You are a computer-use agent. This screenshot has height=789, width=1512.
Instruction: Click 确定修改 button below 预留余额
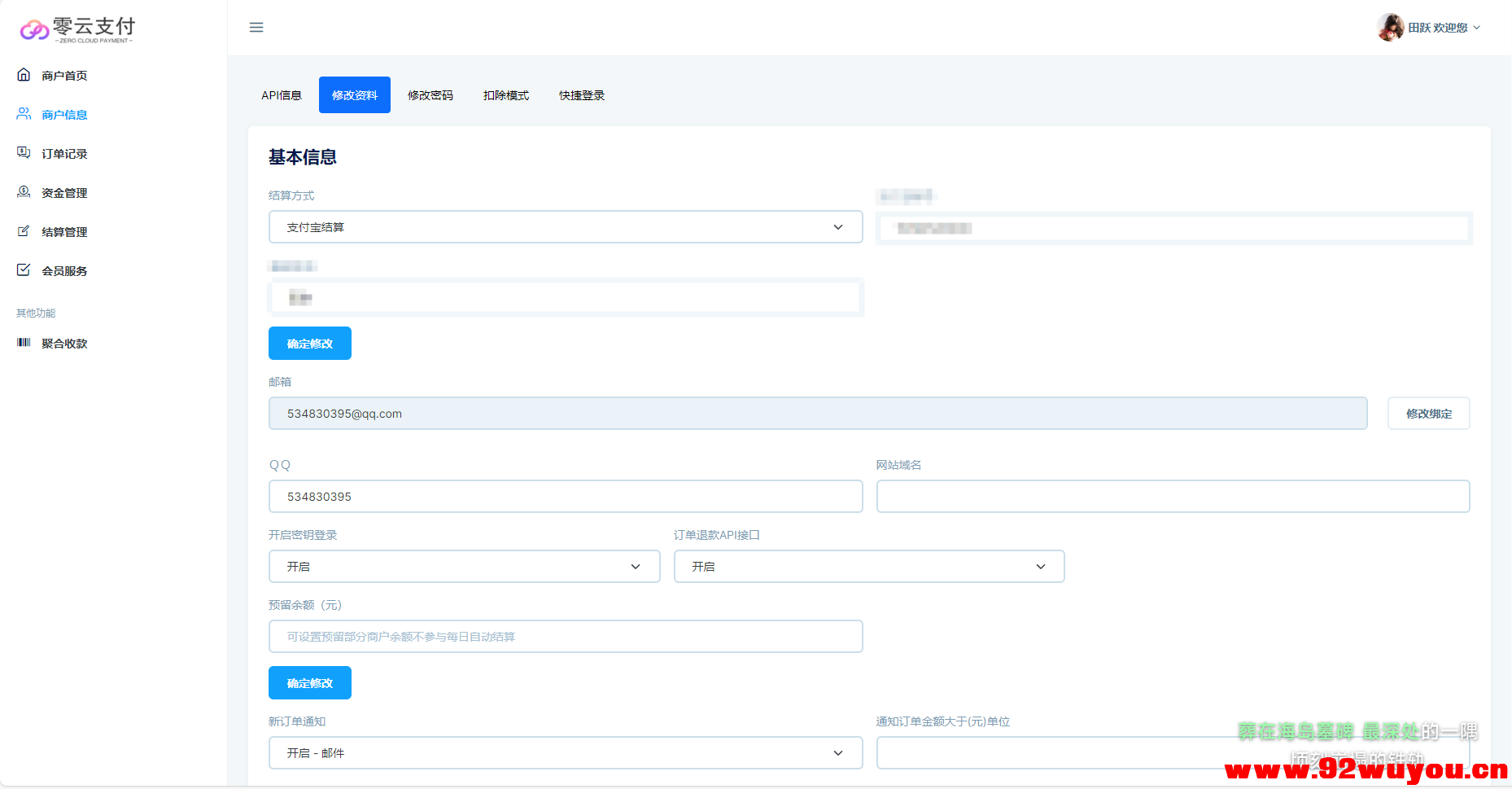[310, 683]
